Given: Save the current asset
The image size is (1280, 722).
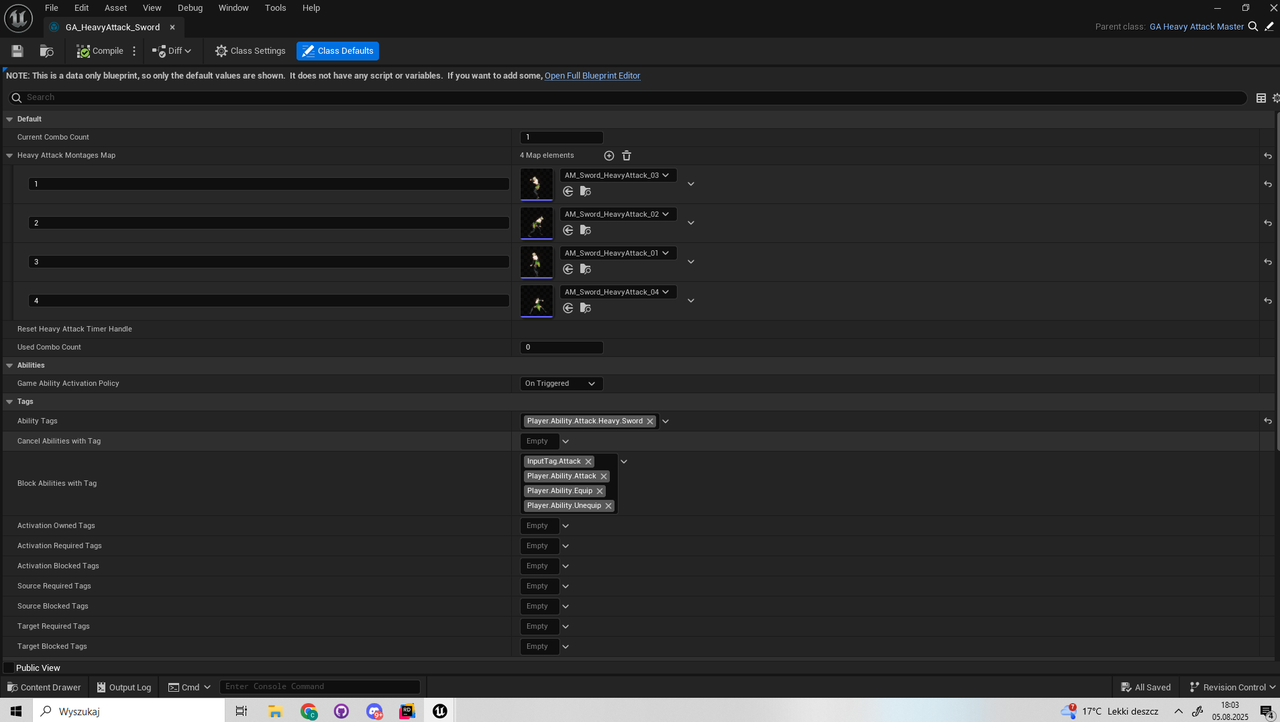Looking at the screenshot, I should click(x=16, y=50).
